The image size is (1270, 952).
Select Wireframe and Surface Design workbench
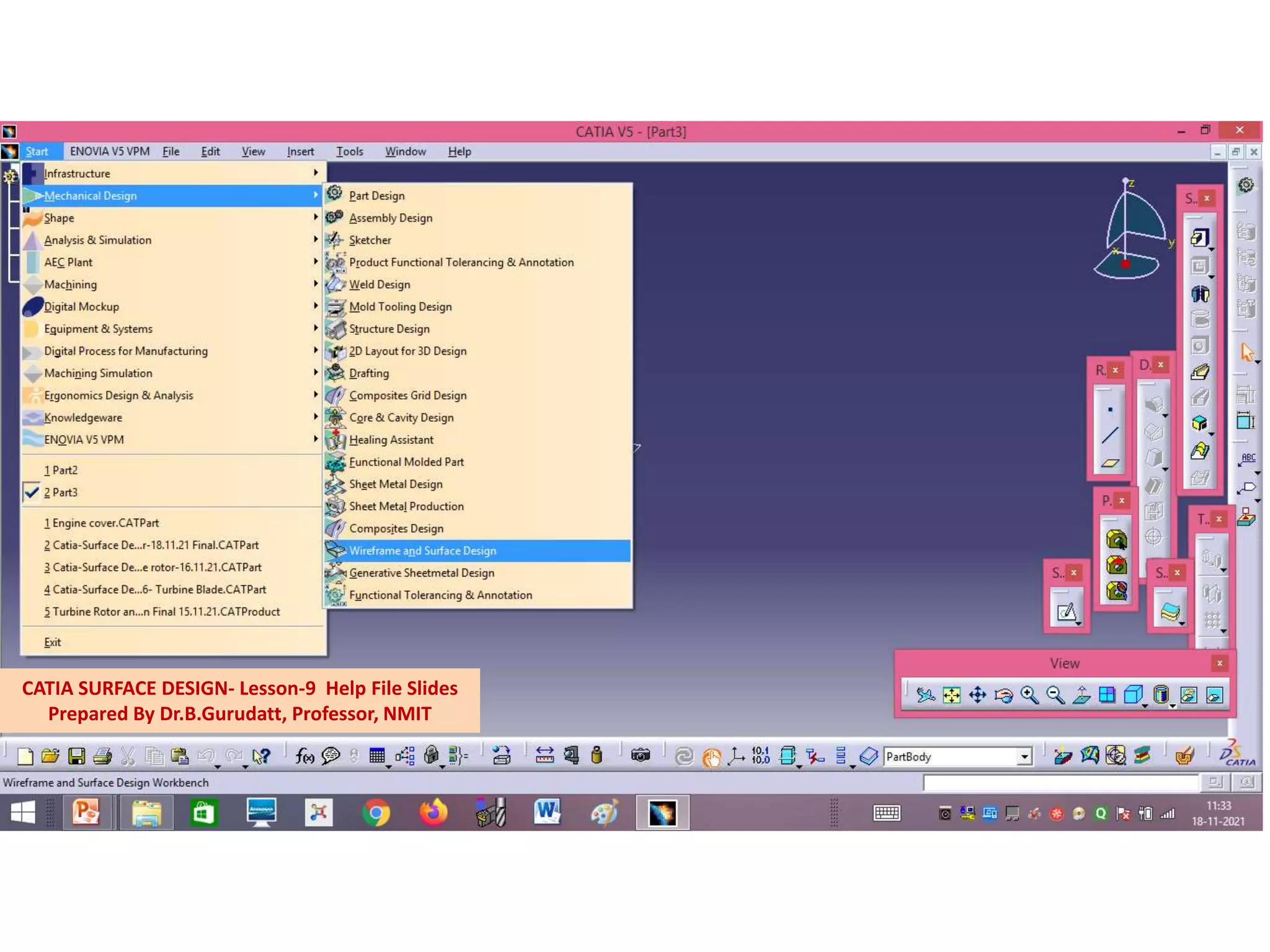coord(422,550)
